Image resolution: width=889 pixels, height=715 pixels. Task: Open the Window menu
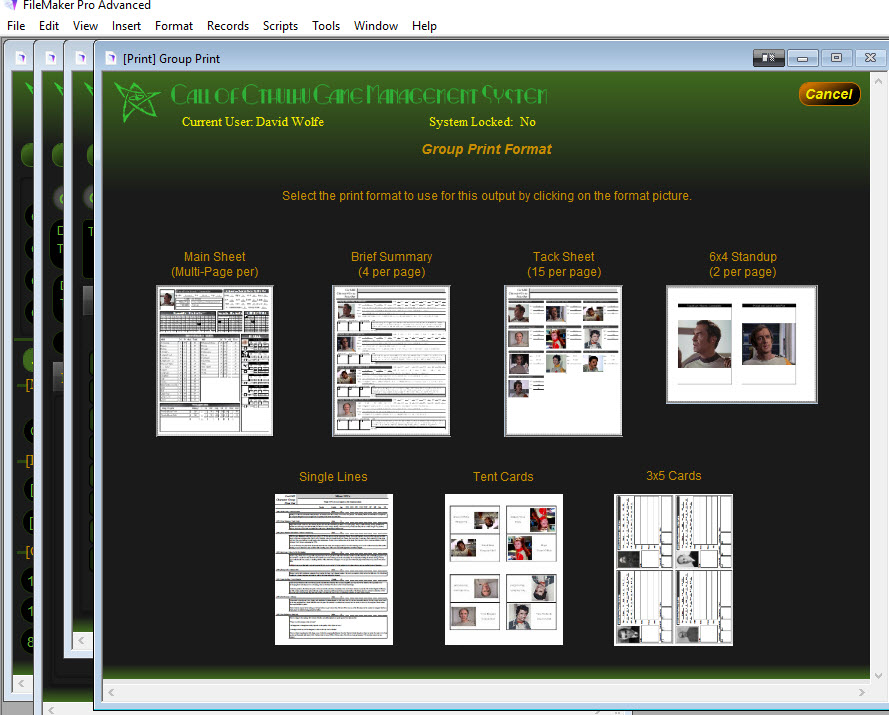(376, 26)
